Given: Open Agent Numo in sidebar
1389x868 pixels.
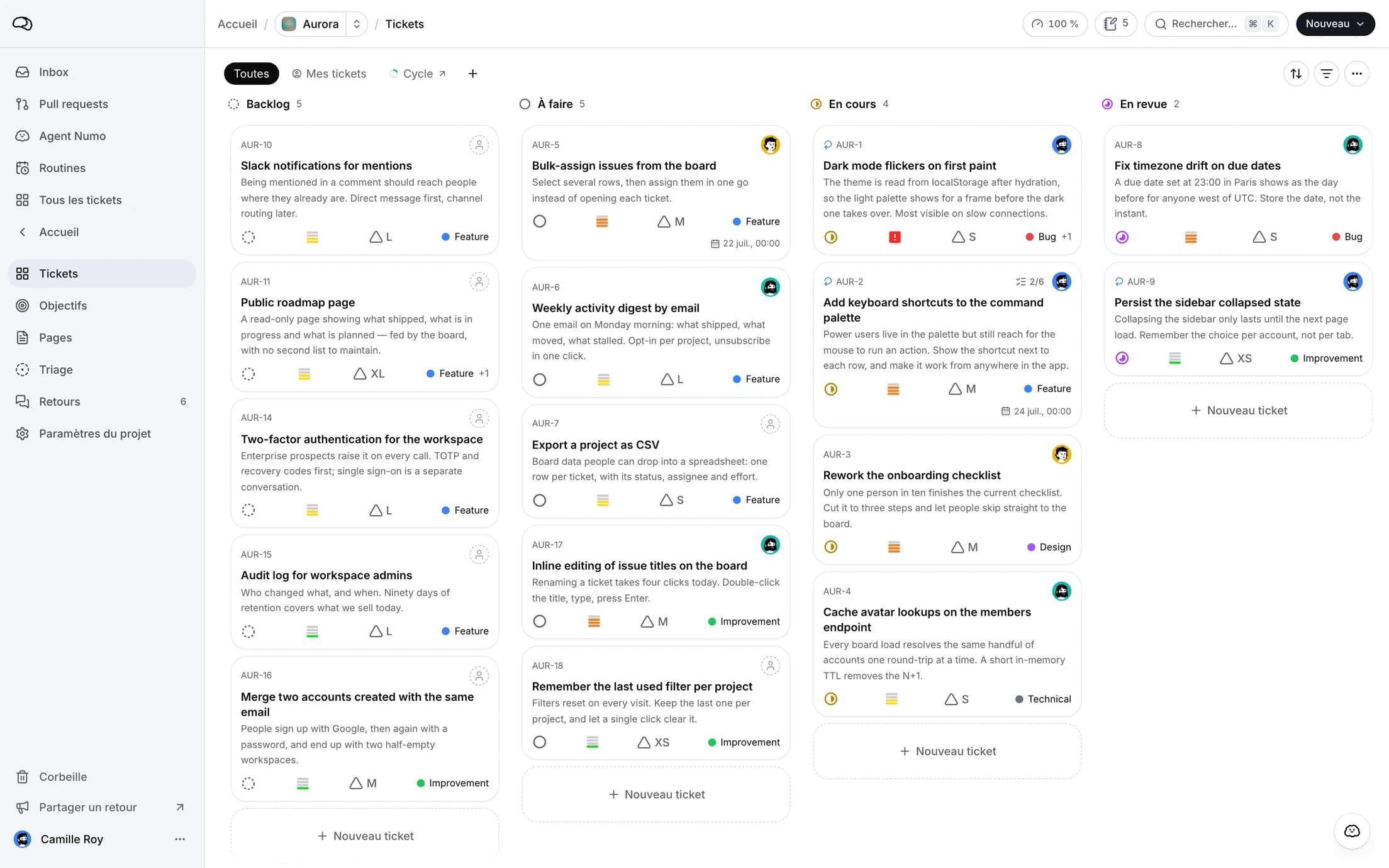Looking at the screenshot, I should click(102, 136).
